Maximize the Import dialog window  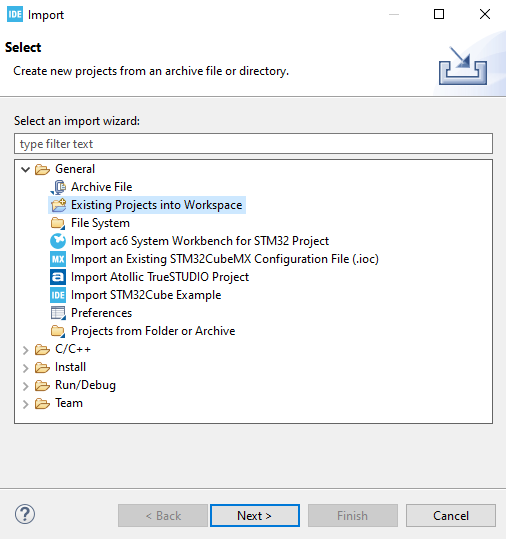[439, 14]
